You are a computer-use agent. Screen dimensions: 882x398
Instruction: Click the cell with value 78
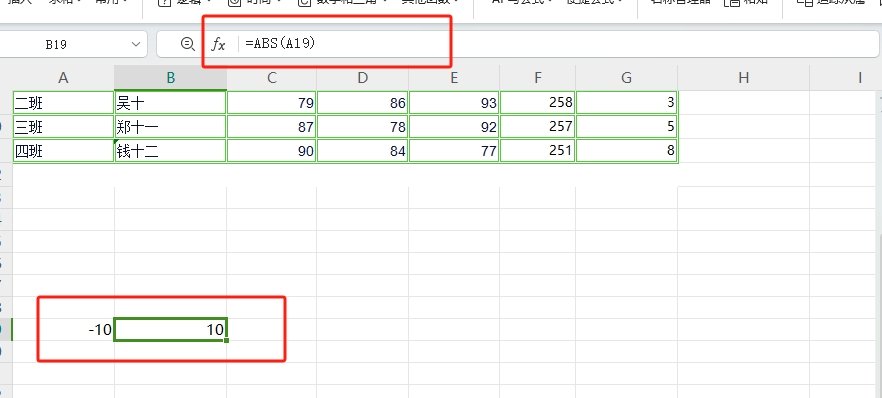(363, 127)
